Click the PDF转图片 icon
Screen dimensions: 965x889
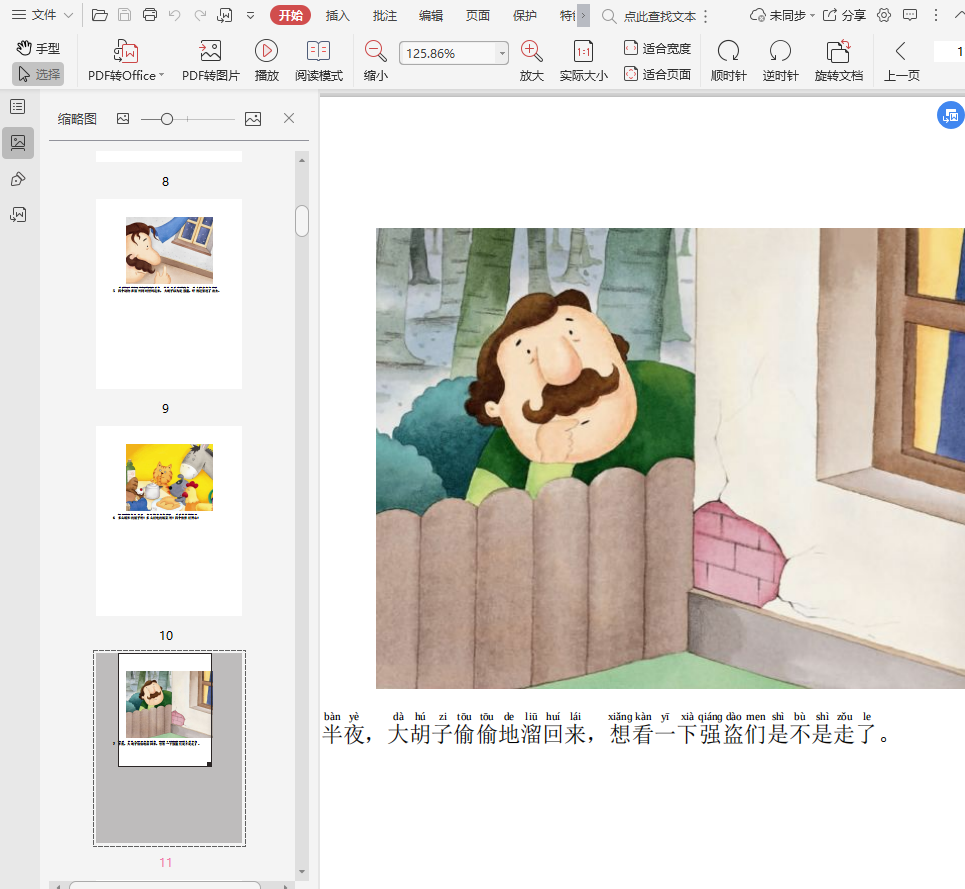[210, 52]
